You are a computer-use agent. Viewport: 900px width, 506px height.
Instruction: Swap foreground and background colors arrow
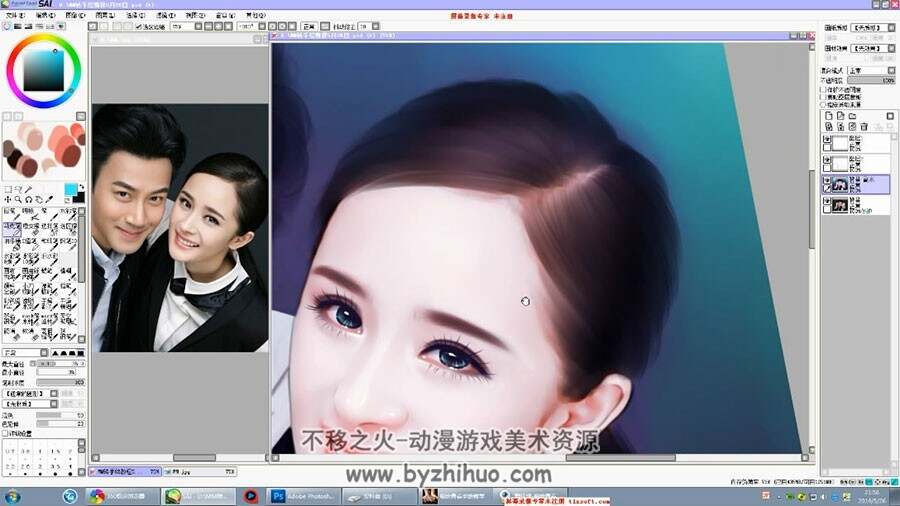click(x=82, y=186)
